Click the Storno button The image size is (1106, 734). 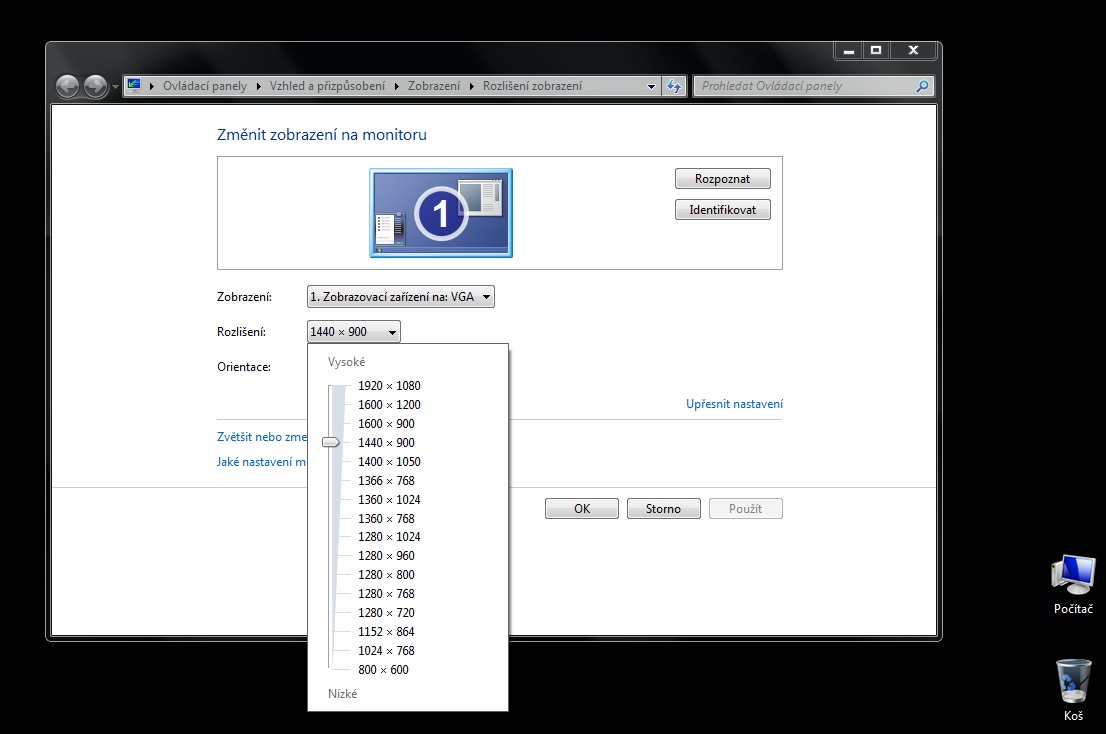tap(664, 508)
